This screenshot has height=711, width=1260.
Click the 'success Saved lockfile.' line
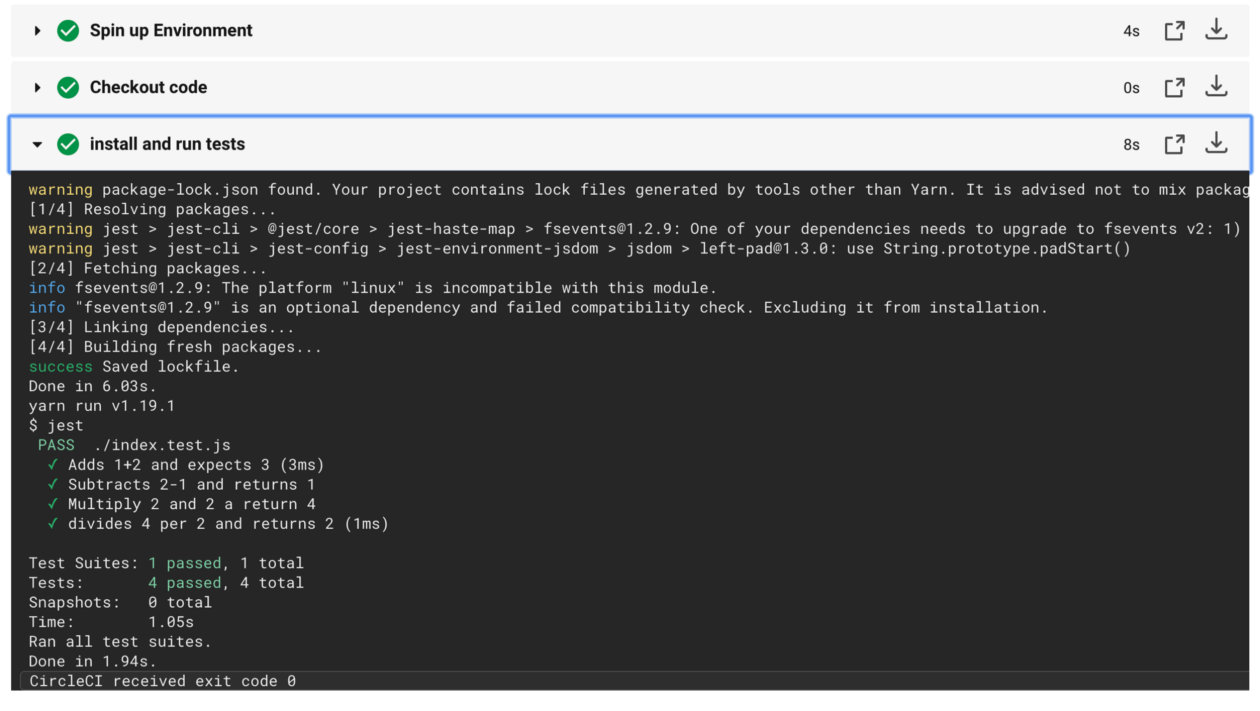pos(134,367)
